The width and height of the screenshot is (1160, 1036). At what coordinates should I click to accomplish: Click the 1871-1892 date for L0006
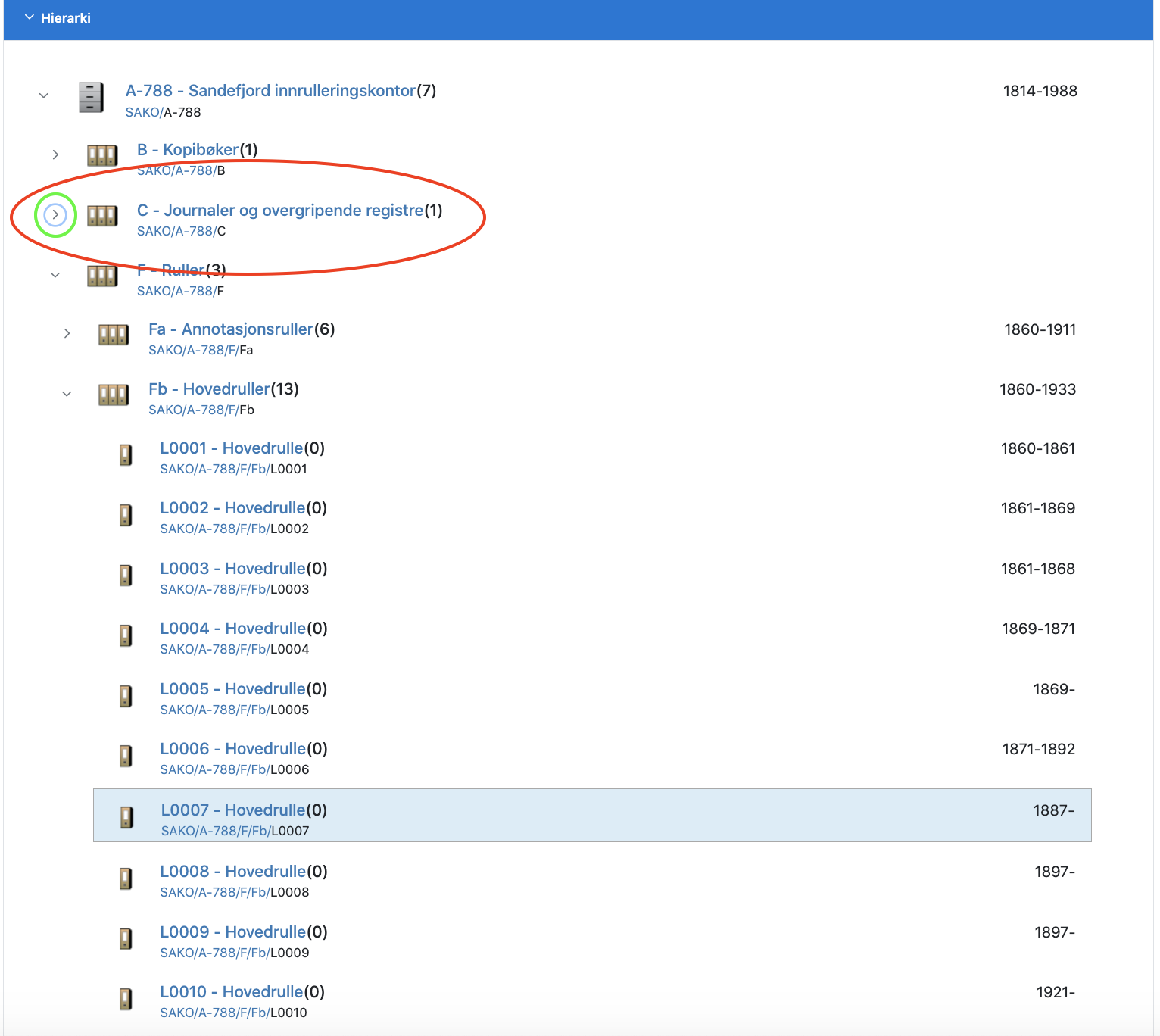tap(1039, 749)
